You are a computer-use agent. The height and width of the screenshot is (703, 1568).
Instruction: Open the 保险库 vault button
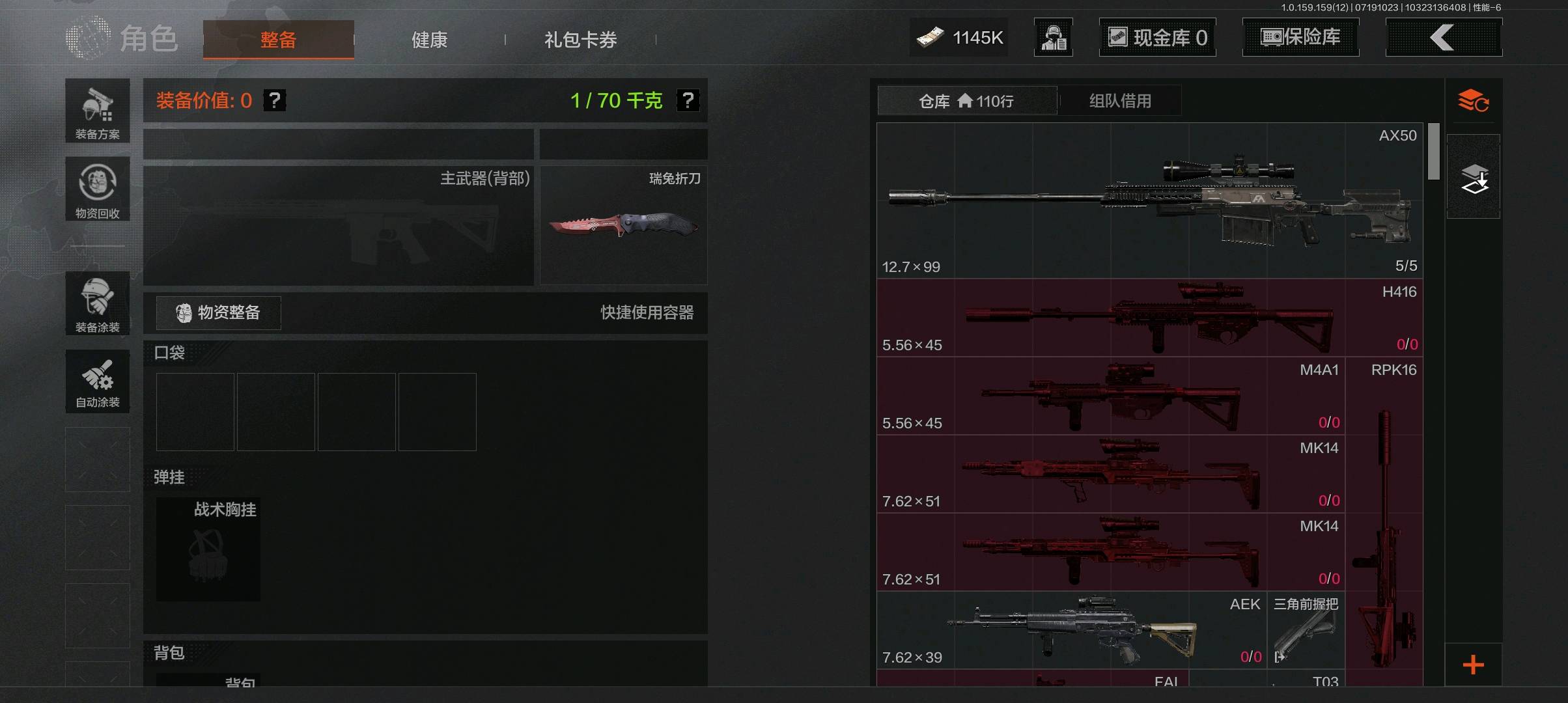tap(1300, 38)
